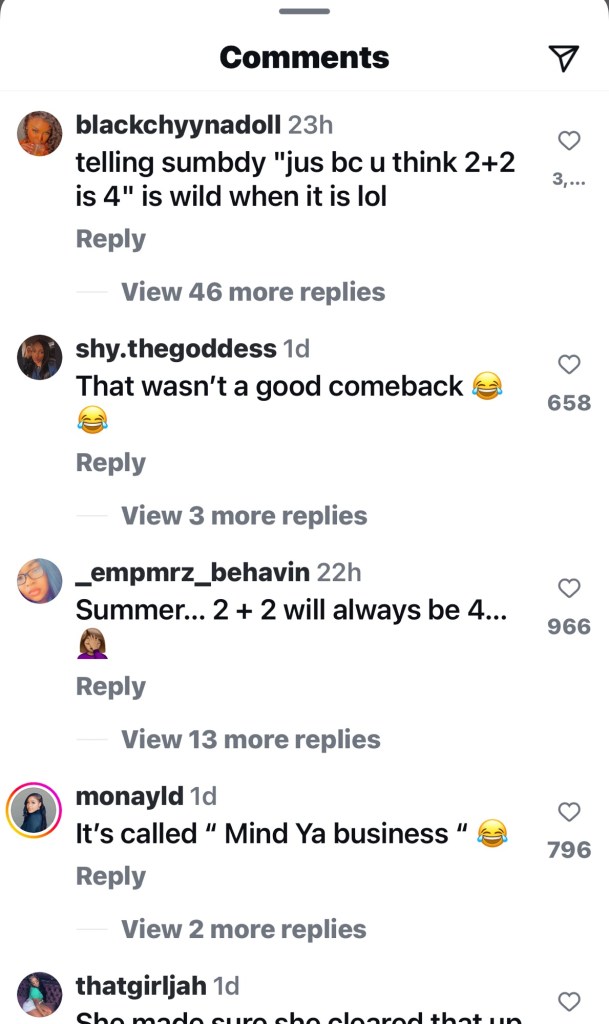Expand View 46 more replies
This screenshot has width=609, height=1024.
pos(253,292)
